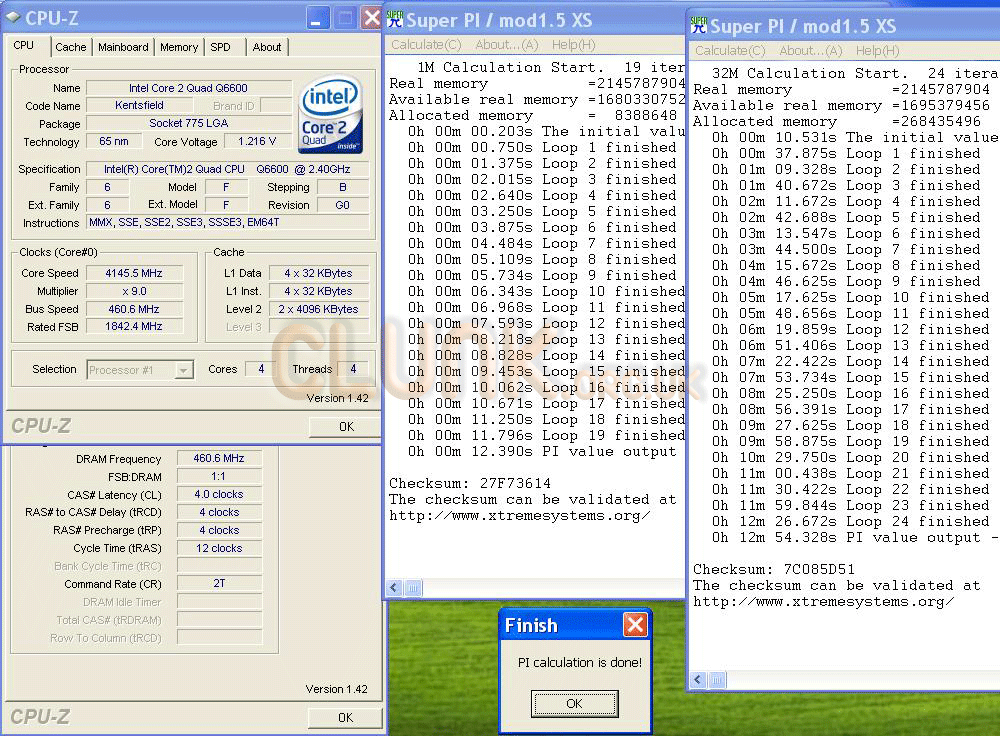1000x736 pixels.
Task: Click OK in the upper CPU-Z window
Action: point(346,427)
